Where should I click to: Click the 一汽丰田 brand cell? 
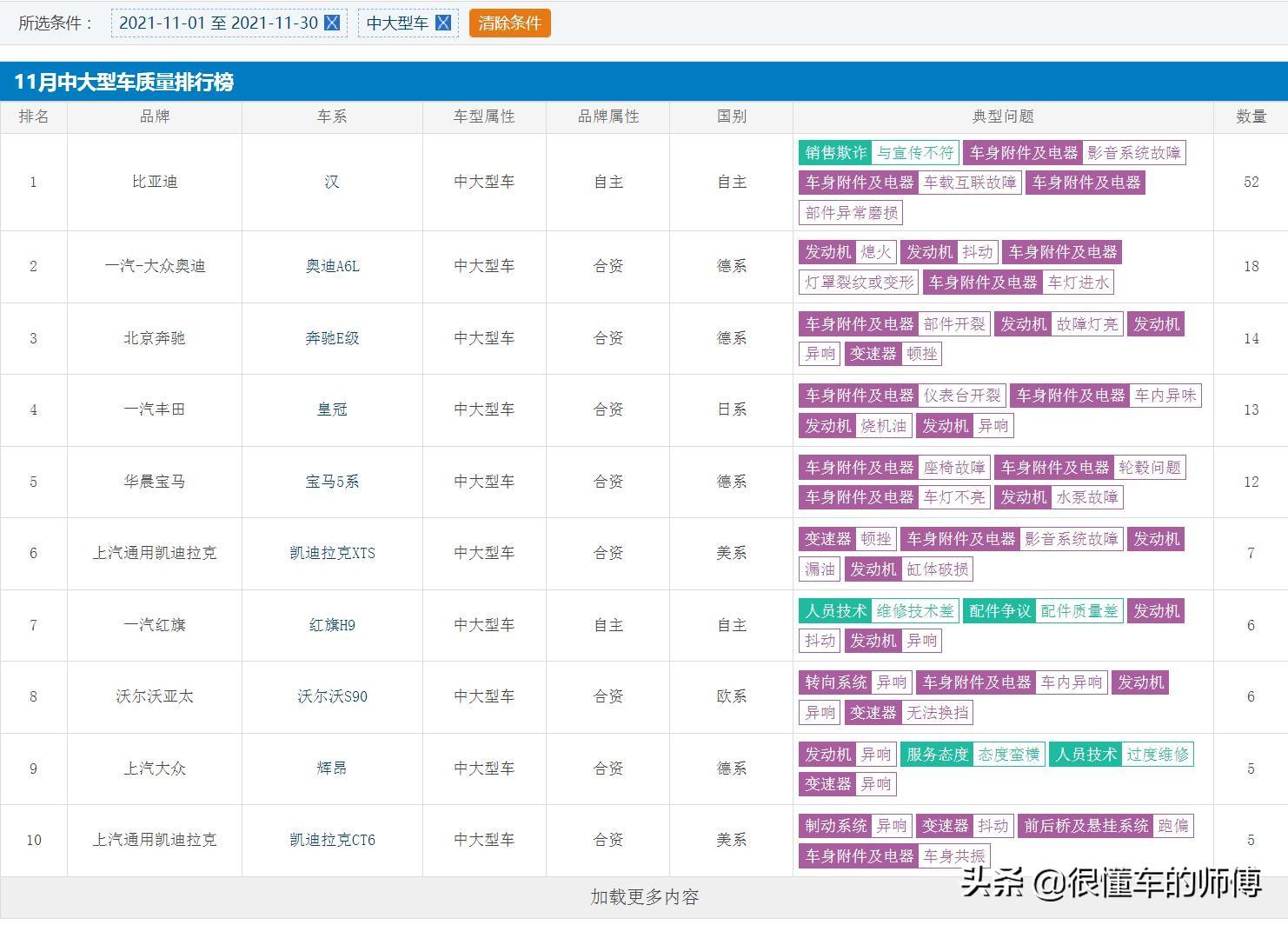point(155,409)
